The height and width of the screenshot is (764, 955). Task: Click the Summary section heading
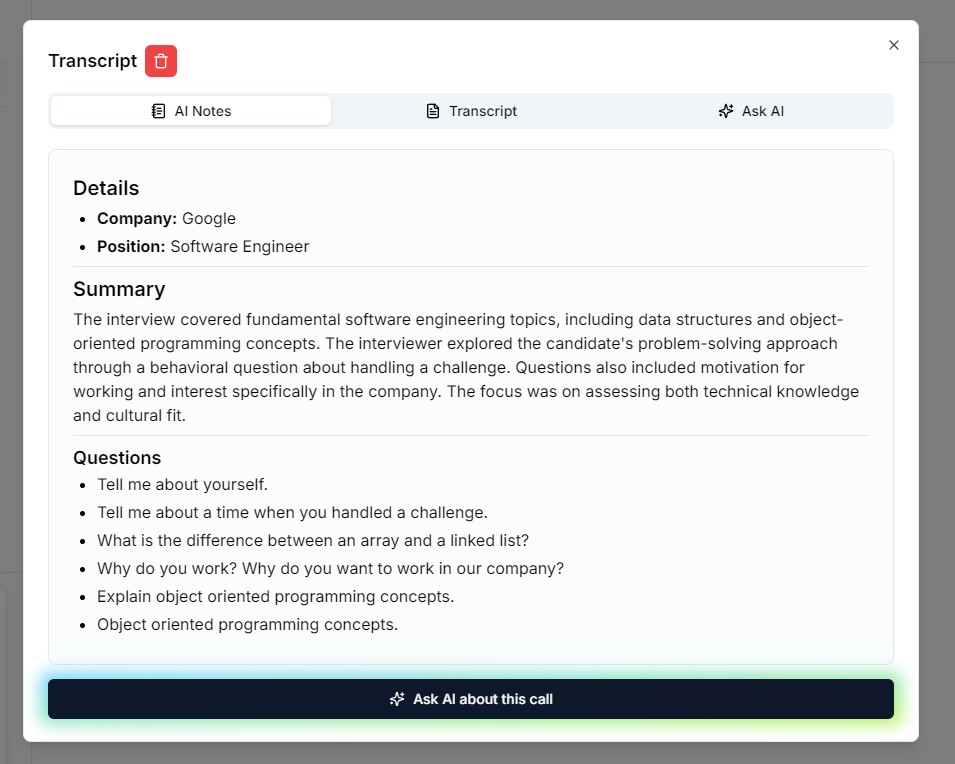click(119, 288)
